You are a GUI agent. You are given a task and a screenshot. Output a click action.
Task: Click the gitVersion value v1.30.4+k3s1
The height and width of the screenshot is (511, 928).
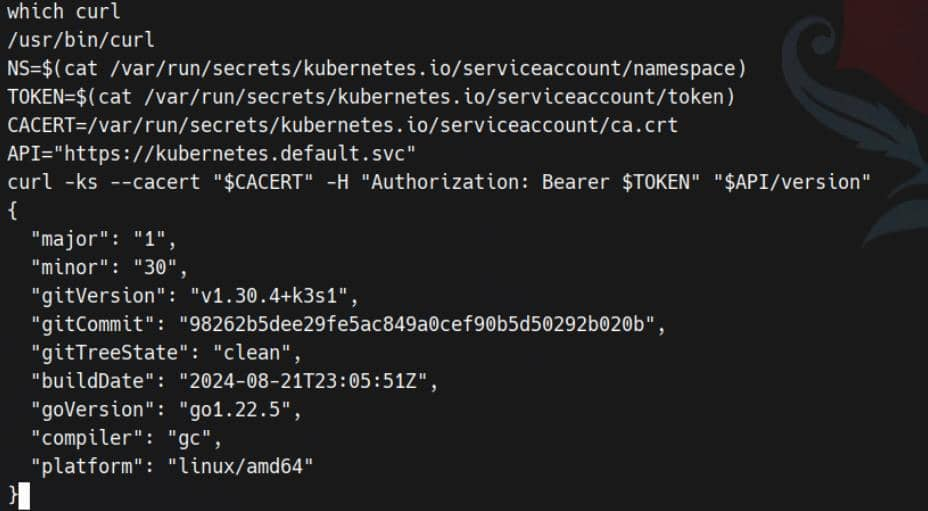[x=268, y=296]
